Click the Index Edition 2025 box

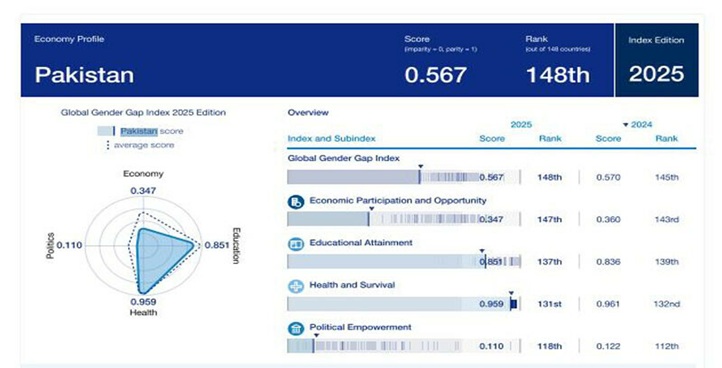pyautogui.click(x=657, y=60)
